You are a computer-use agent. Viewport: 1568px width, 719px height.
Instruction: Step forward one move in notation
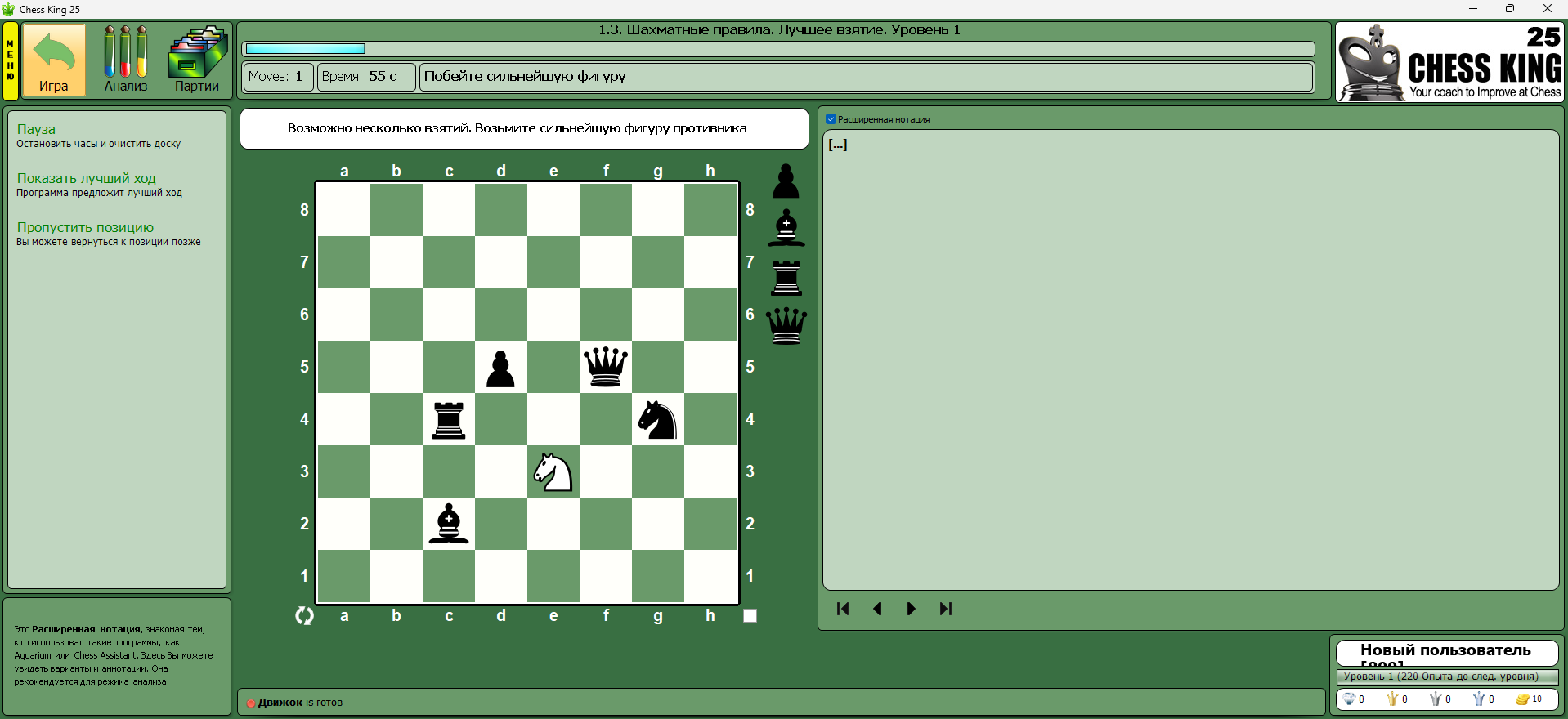click(x=911, y=609)
